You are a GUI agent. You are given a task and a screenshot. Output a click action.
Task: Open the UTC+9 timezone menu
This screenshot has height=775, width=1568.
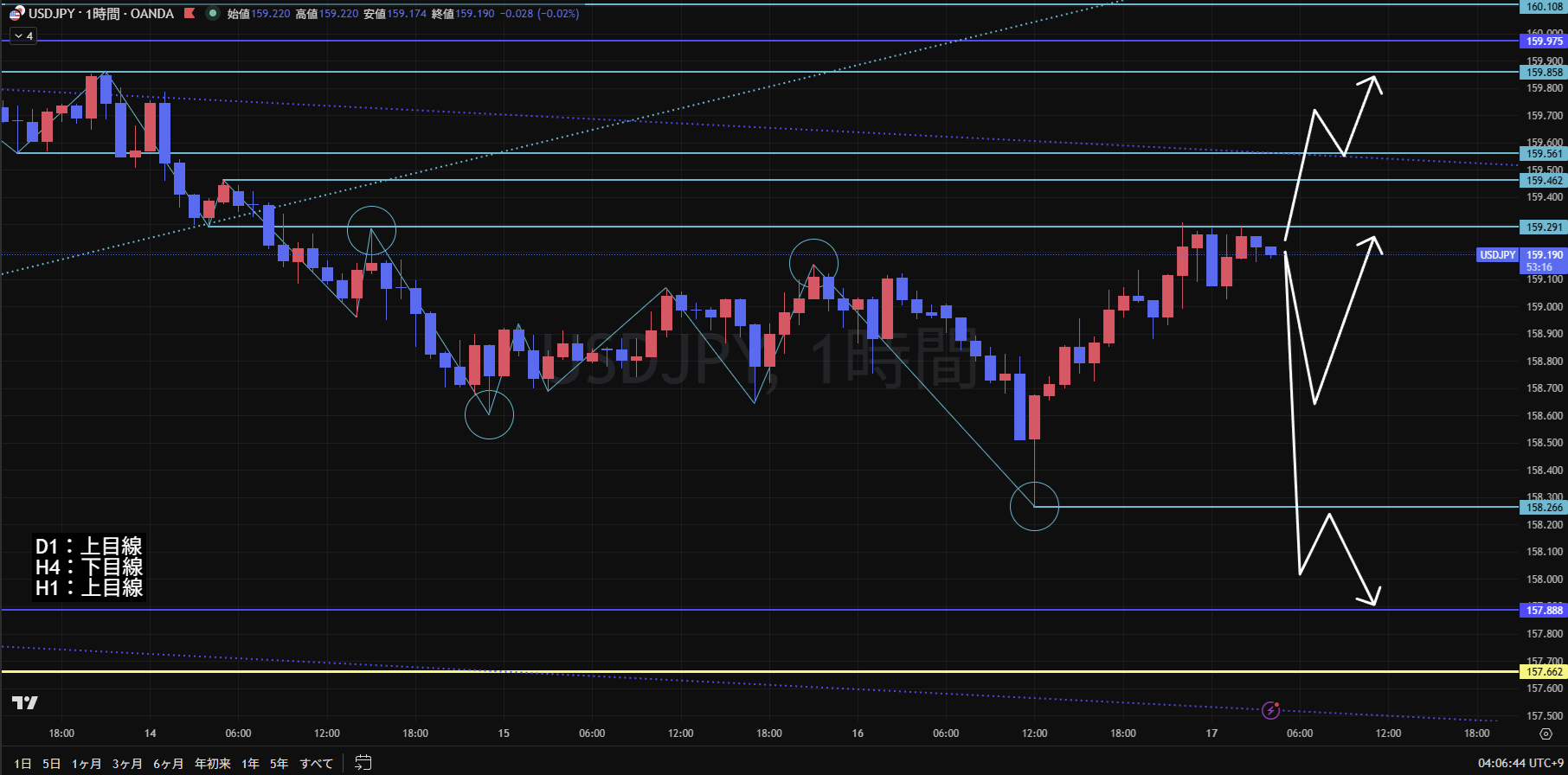[x=1520, y=763]
